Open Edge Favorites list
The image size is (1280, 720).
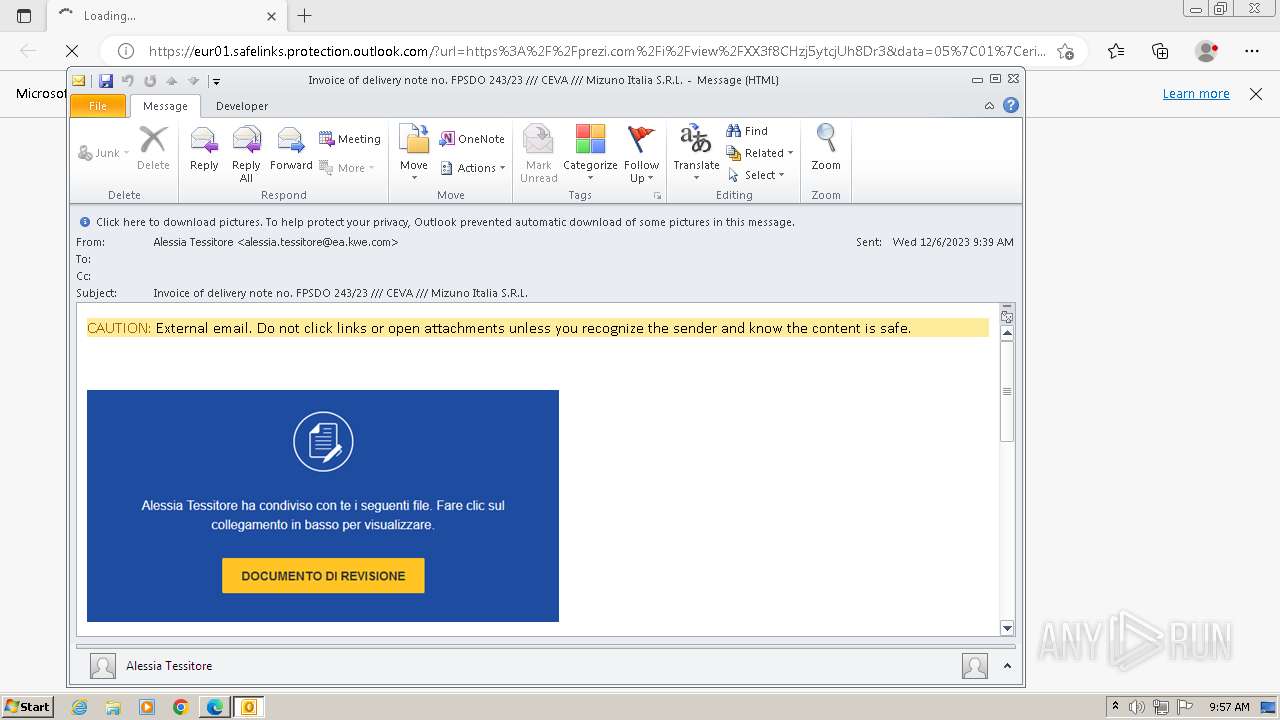pyautogui.click(x=1116, y=51)
